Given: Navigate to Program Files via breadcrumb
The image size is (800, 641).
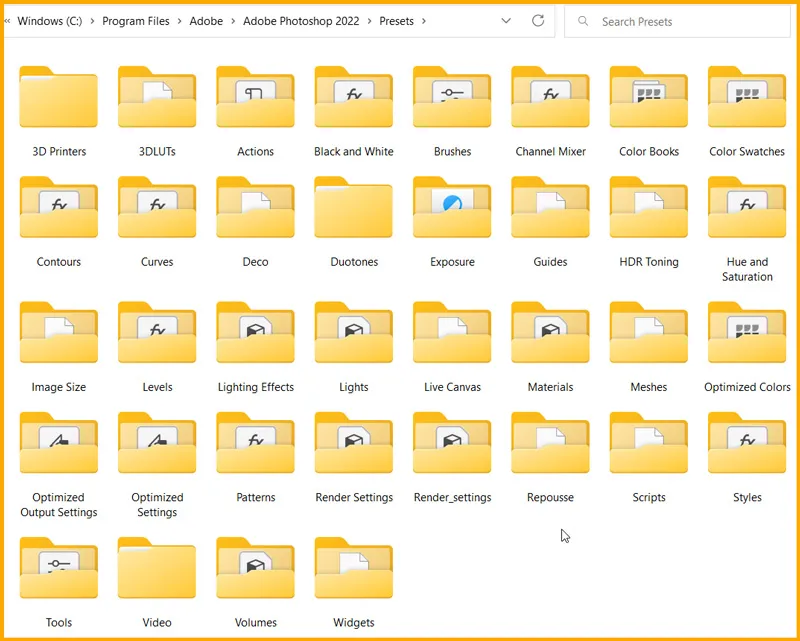Looking at the screenshot, I should point(136,21).
